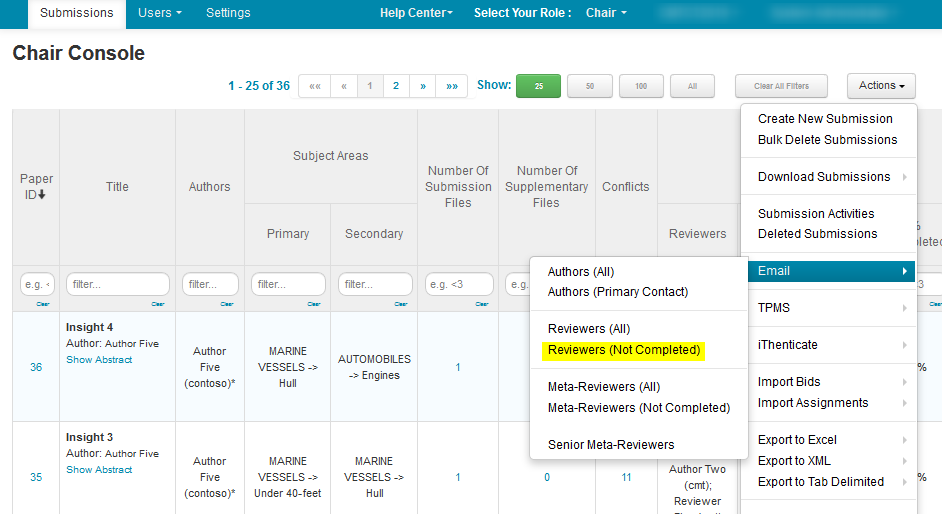This screenshot has width=942, height=514.
Task: Click Show Abstract link for Insight 4
Action: [99, 360]
